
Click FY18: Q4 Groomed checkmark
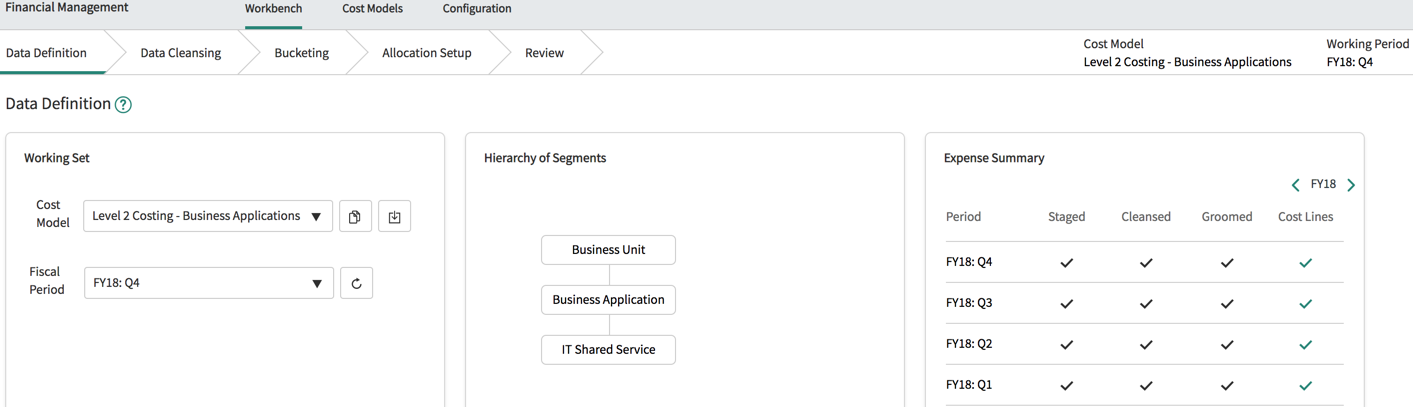tap(1227, 263)
